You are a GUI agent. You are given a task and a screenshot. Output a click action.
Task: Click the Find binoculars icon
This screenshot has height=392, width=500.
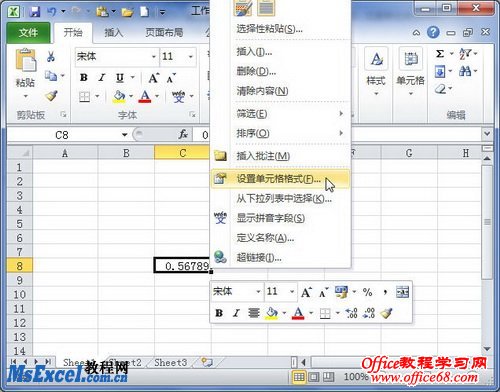[x=465, y=71]
